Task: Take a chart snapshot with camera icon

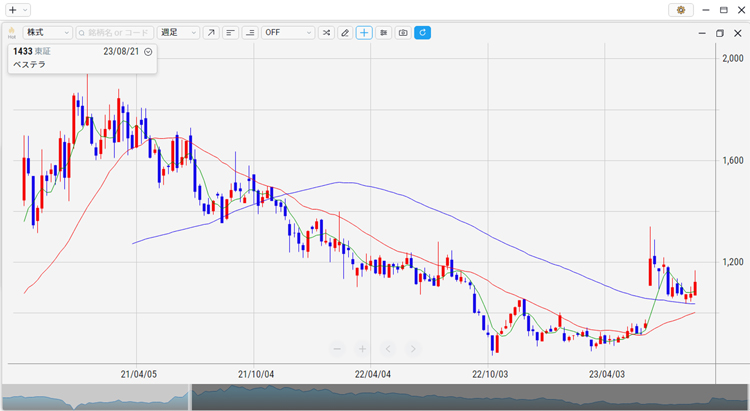Action: point(403,32)
